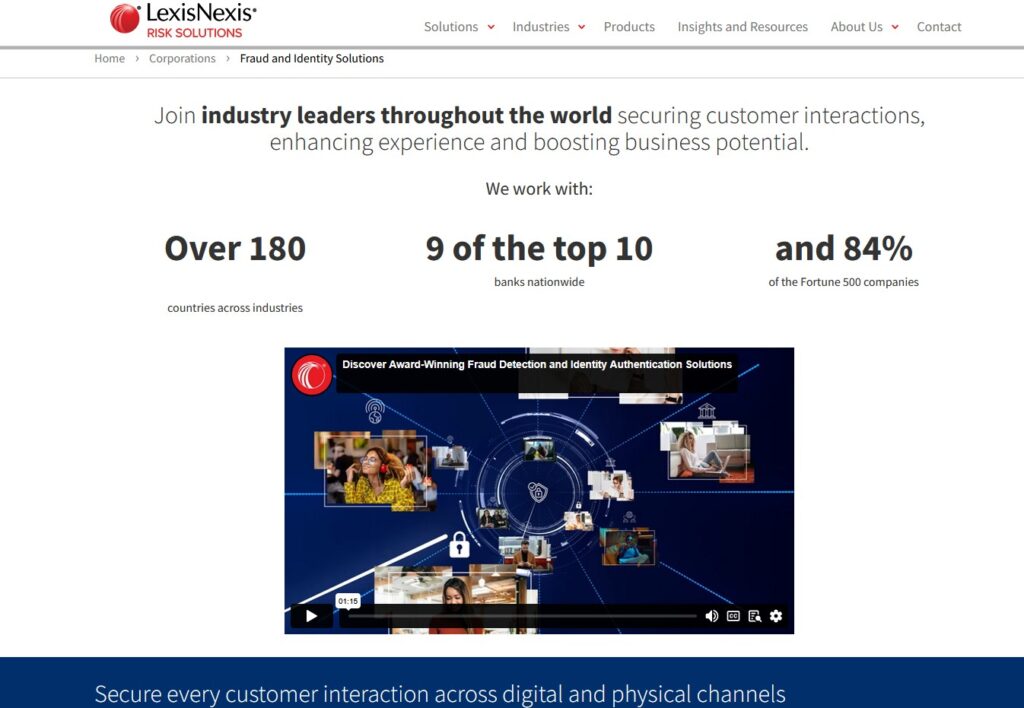This screenshot has height=708, width=1024.
Task: Click the red channel logo in video
Action: [312, 375]
